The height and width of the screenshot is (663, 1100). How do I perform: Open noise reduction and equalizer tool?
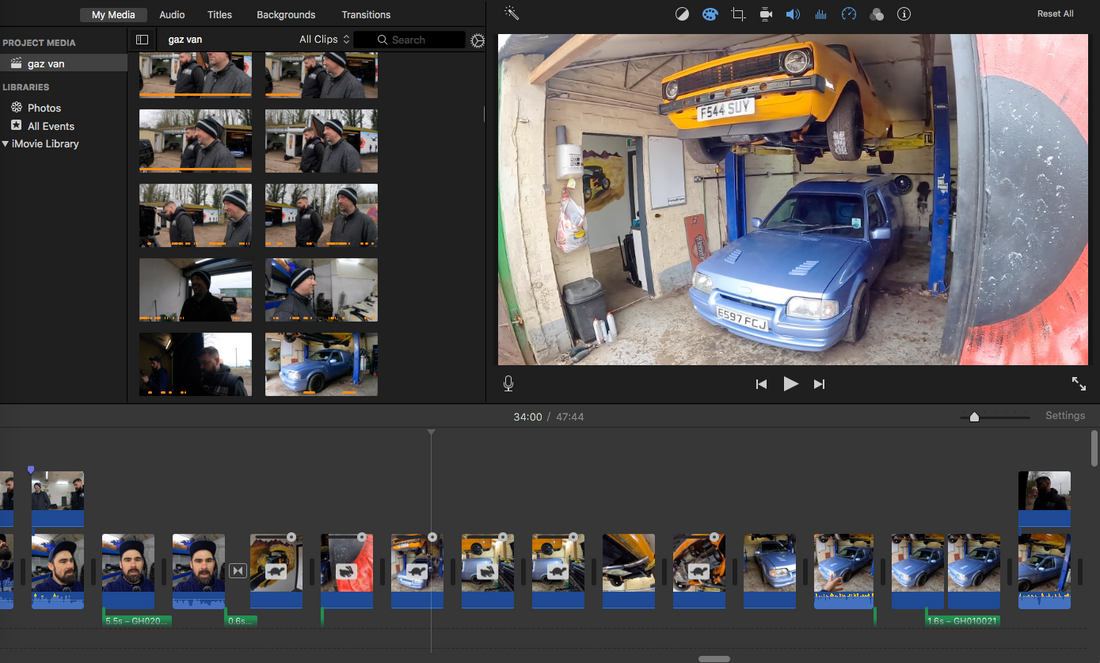(x=820, y=14)
